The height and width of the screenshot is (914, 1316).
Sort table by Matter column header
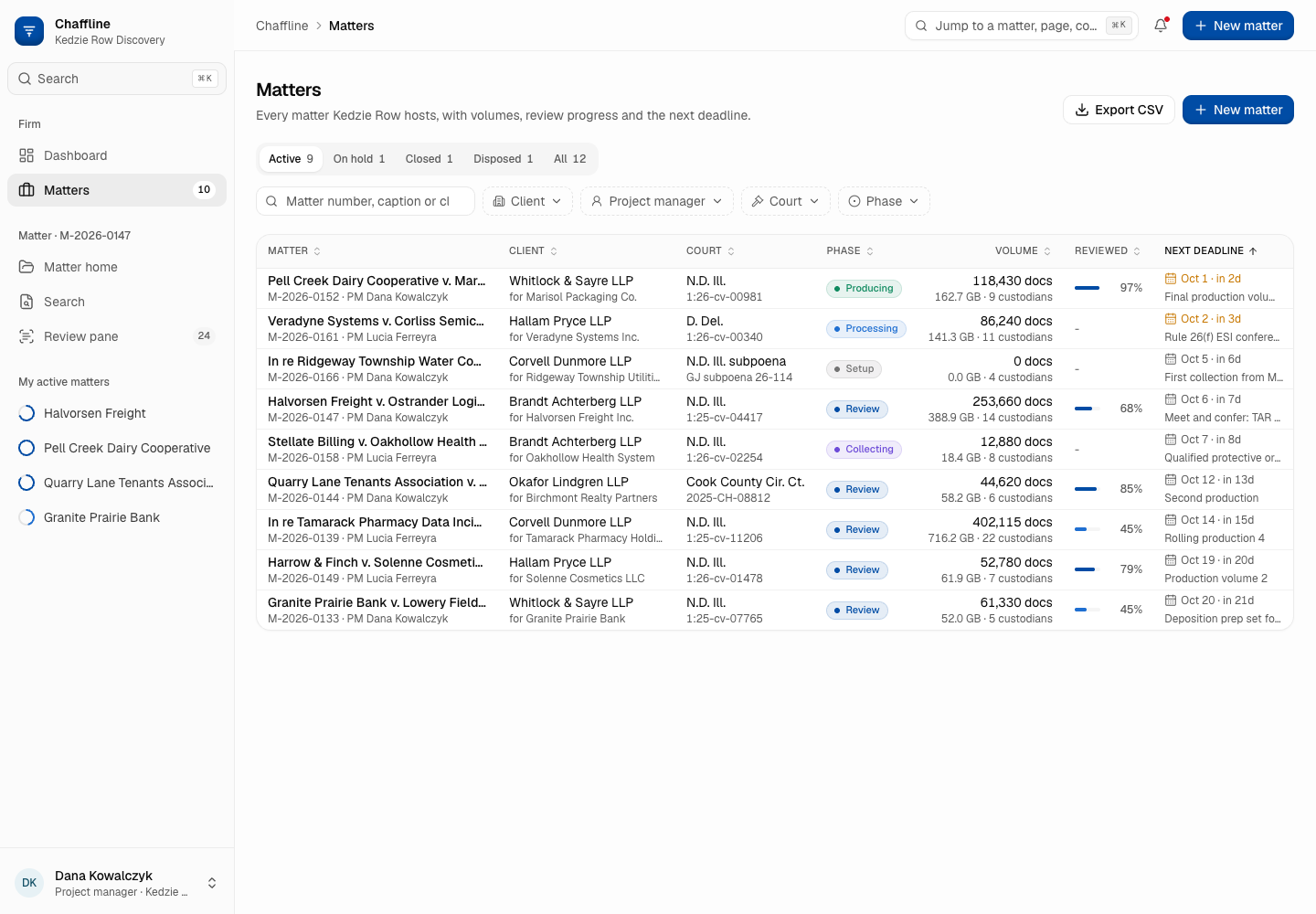(x=294, y=250)
